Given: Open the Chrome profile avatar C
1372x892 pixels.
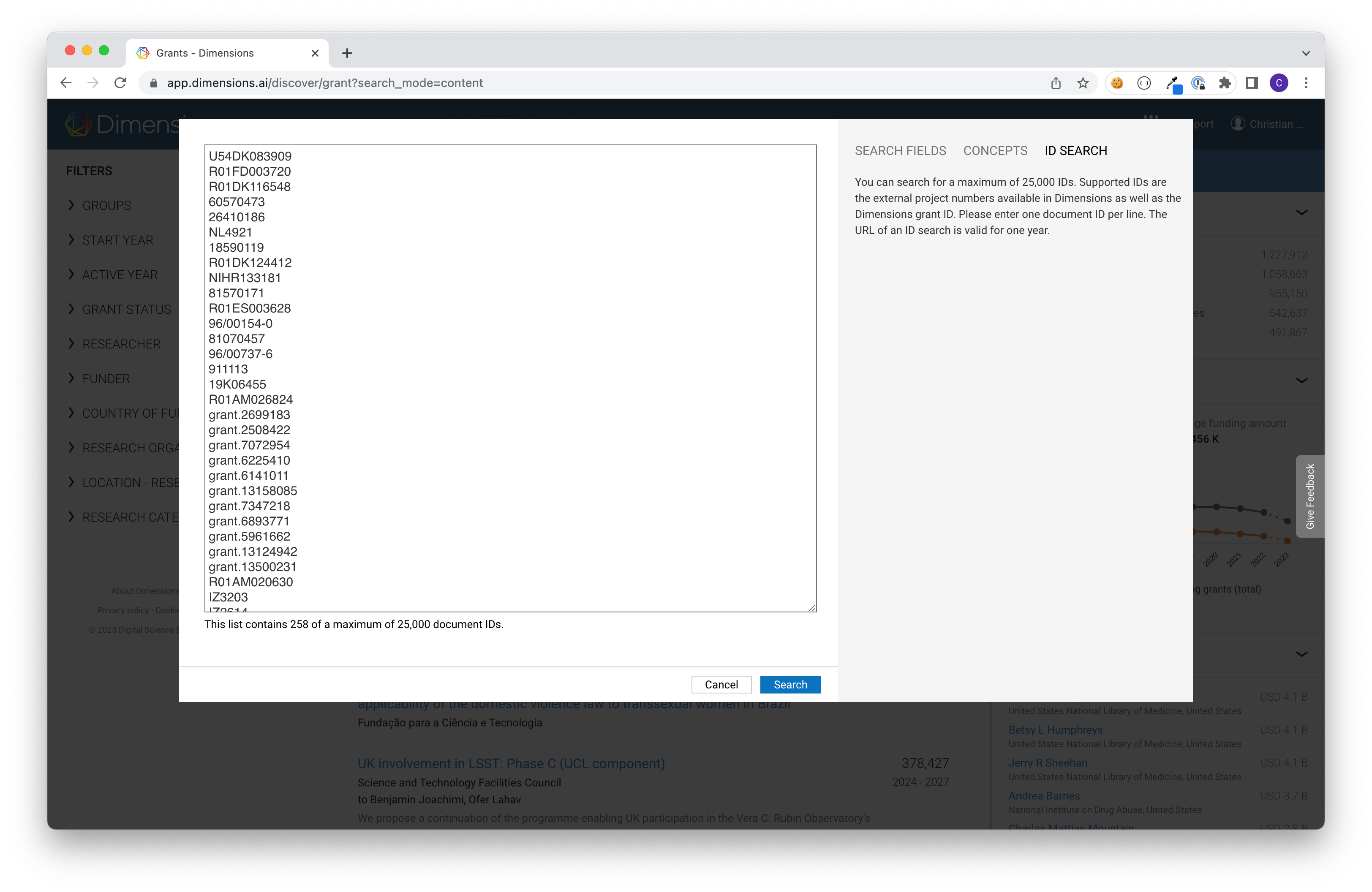Looking at the screenshot, I should (1279, 83).
